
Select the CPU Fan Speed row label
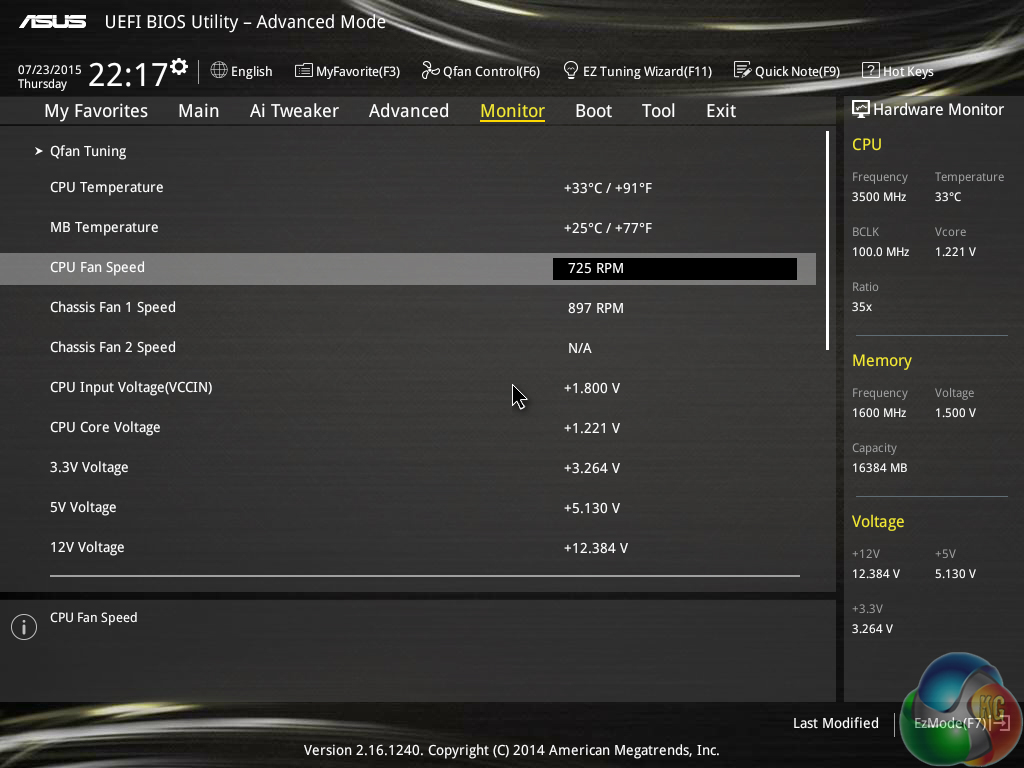[97, 267]
